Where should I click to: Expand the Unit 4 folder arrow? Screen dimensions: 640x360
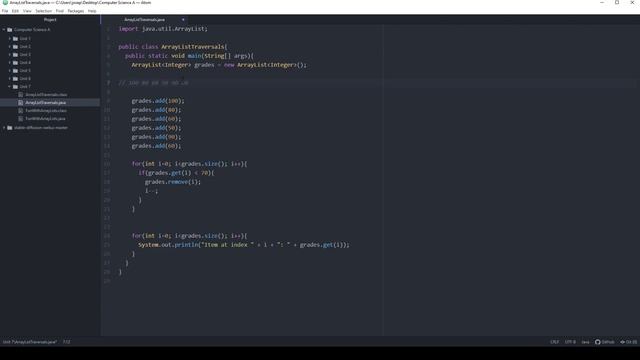[x=10, y=62]
